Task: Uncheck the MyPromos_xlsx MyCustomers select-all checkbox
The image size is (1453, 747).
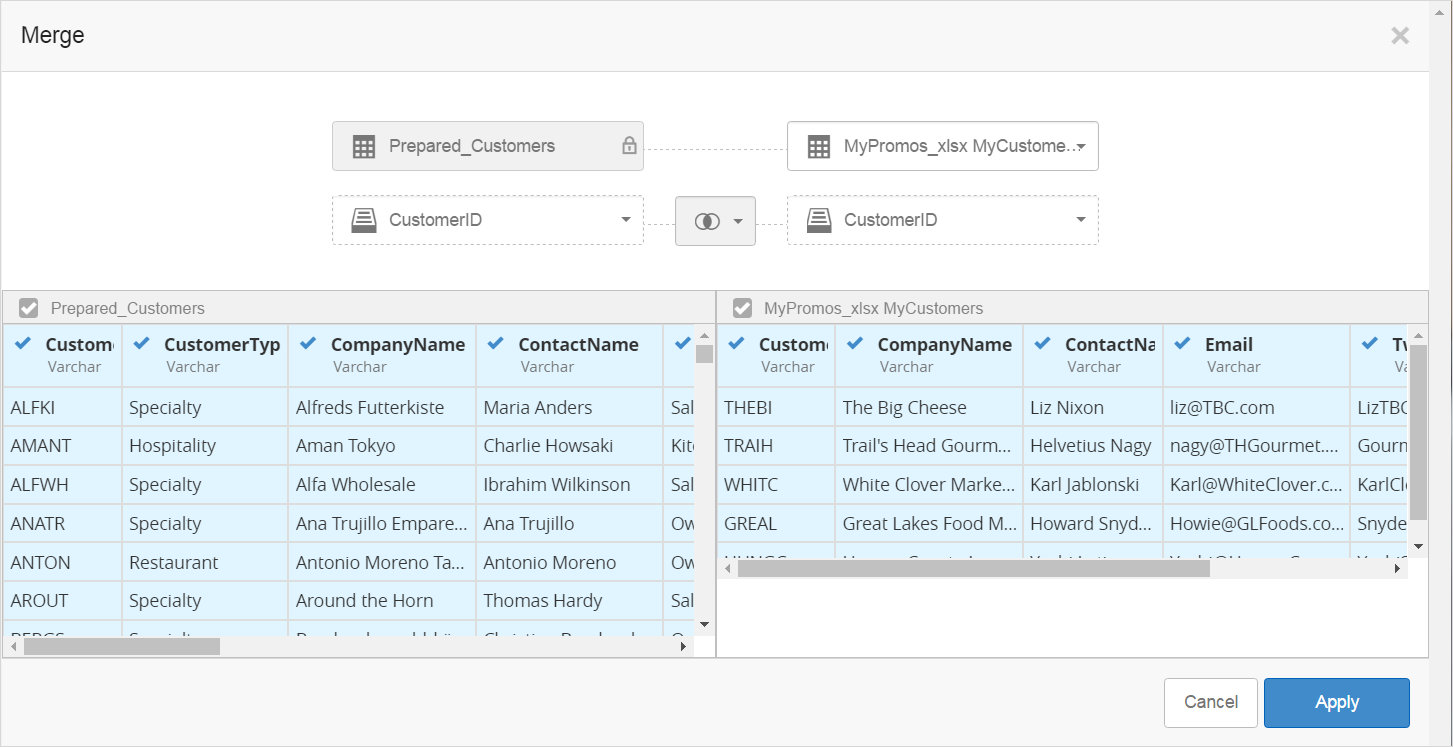Action: [x=742, y=308]
